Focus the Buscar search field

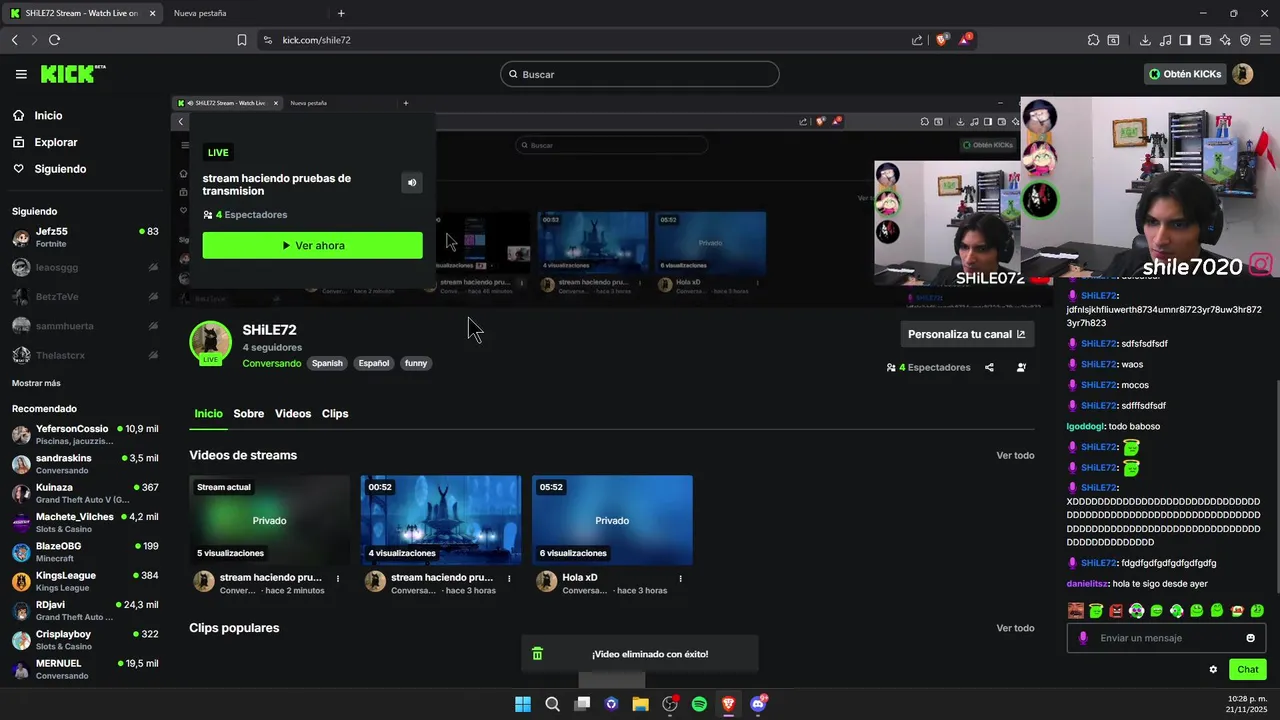tap(640, 74)
